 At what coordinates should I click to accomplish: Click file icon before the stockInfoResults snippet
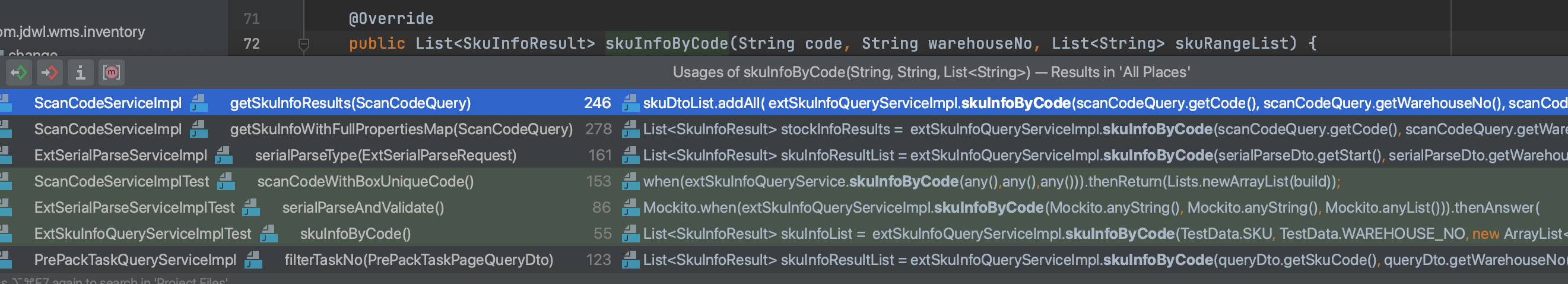tap(630, 129)
